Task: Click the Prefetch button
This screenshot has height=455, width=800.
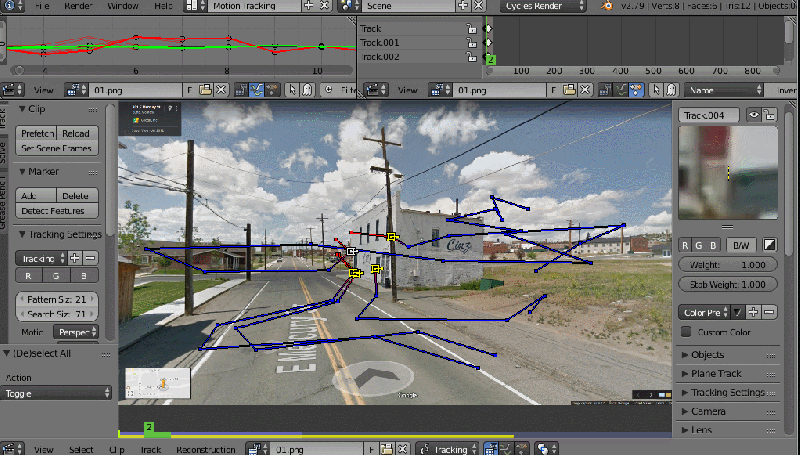Action: coord(36,133)
